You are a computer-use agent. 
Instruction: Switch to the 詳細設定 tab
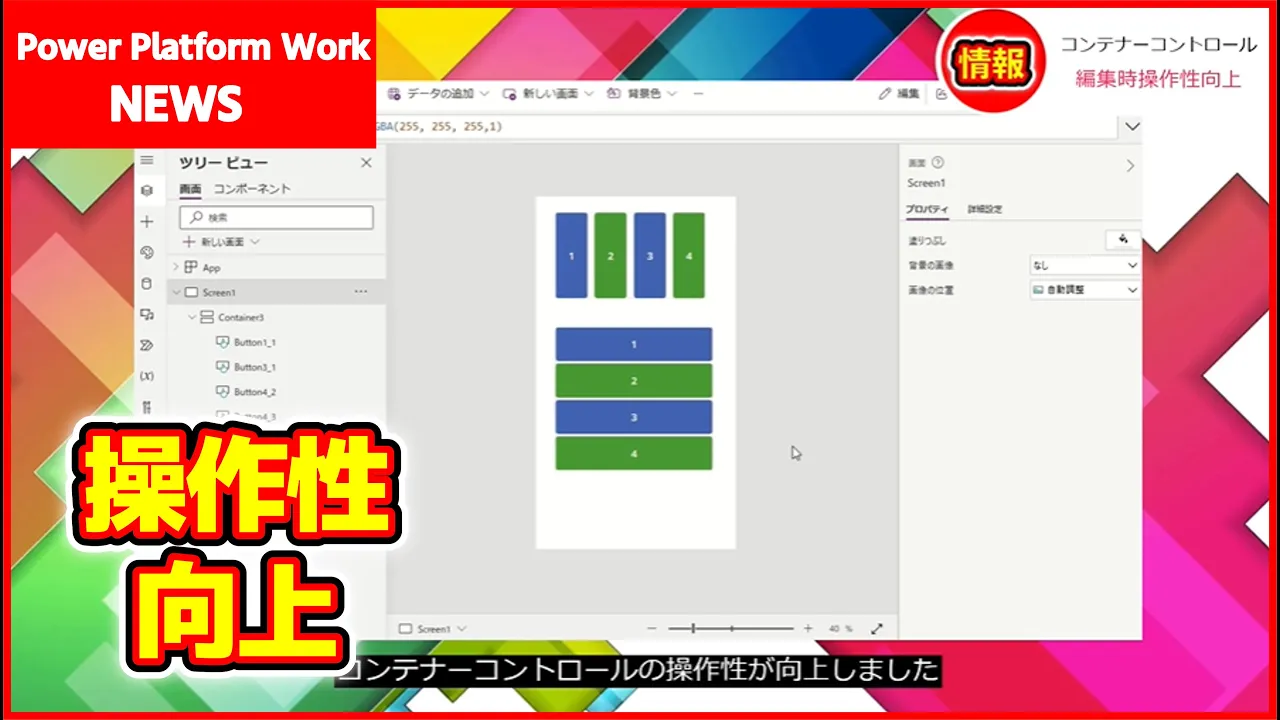[x=985, y=209]
